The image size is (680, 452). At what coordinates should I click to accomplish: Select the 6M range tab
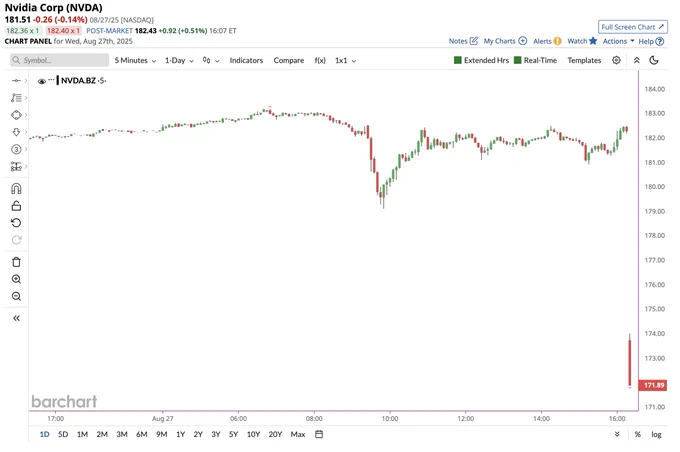(142, 434)
